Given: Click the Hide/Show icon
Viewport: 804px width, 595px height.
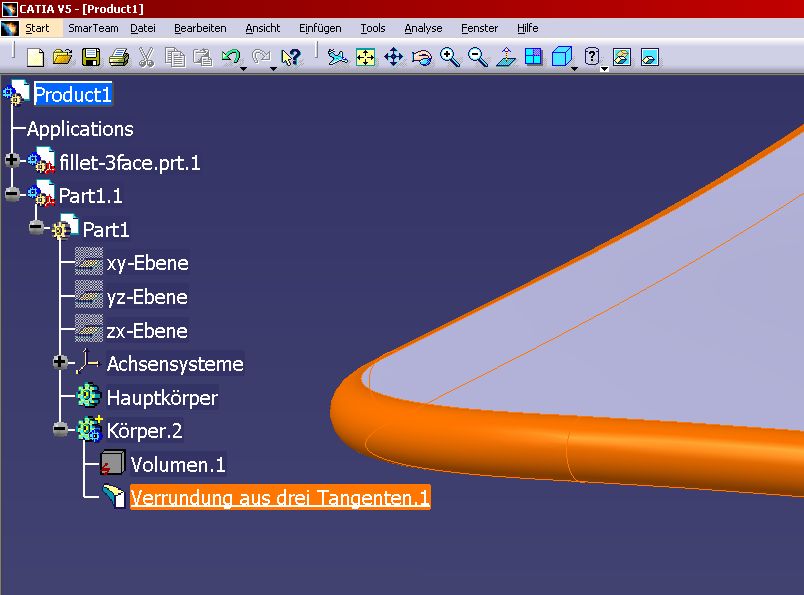Looking at the screenshot, I should [x=621, y=57].
